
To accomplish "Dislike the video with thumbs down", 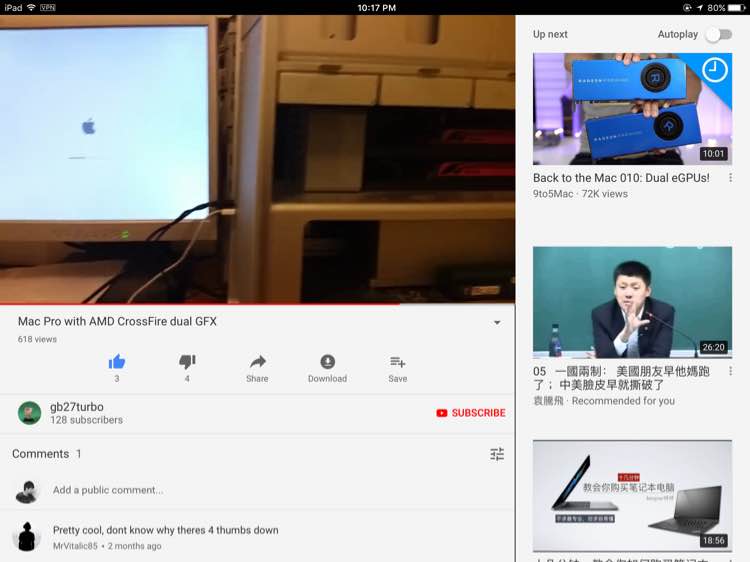I will click(x=187, y=362).
